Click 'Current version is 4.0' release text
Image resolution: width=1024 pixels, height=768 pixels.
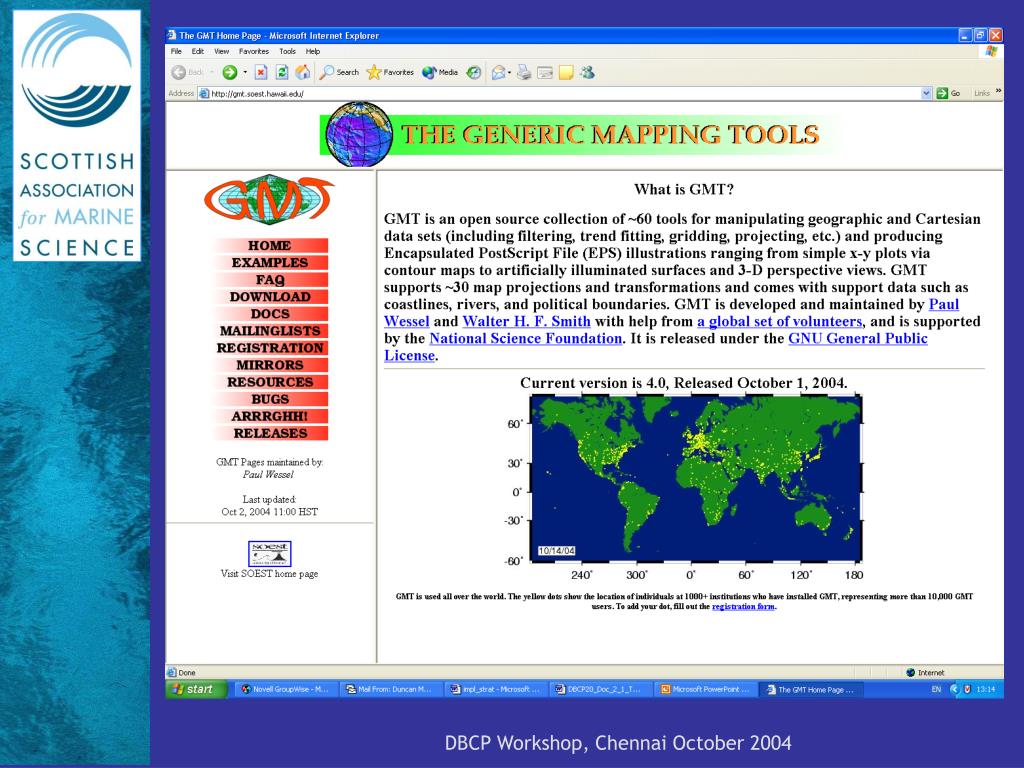[684, 383]
